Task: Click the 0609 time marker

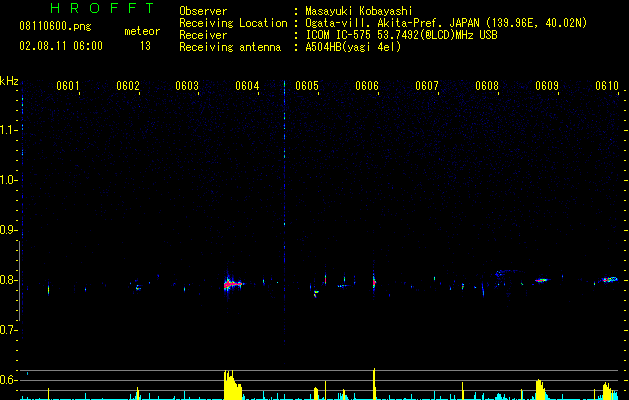Action: pyautogui.click(x=547, y=86)
